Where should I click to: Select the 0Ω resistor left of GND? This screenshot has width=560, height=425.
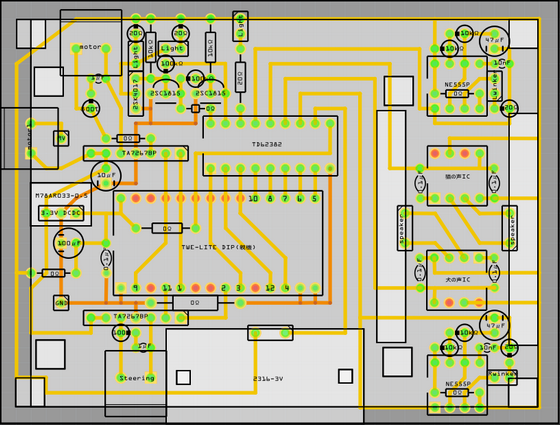pos(54,273)
